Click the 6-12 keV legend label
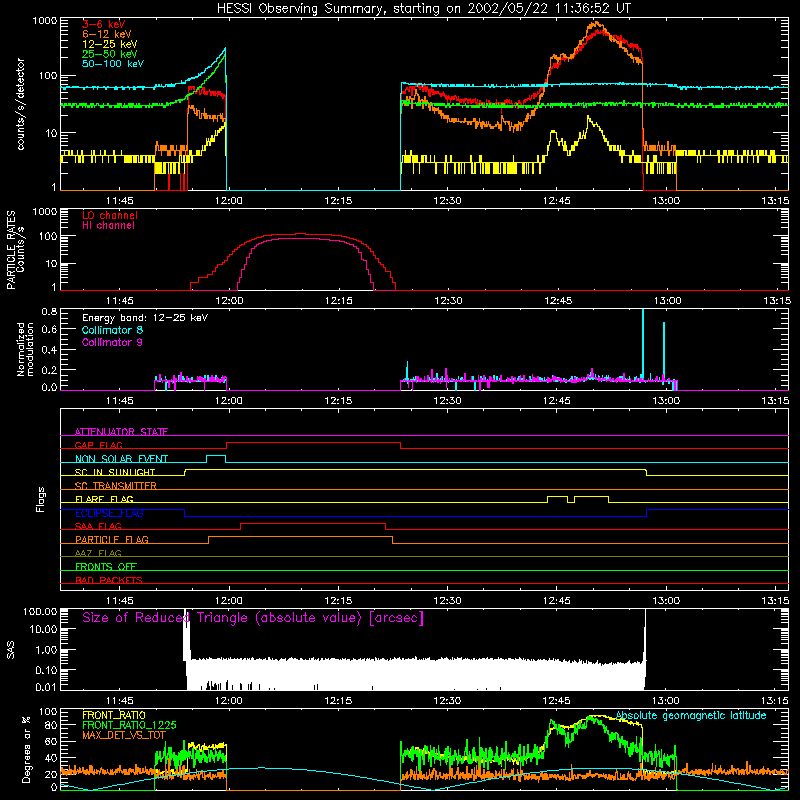Viewport: 800px width, 800px height. click(107, 34)
